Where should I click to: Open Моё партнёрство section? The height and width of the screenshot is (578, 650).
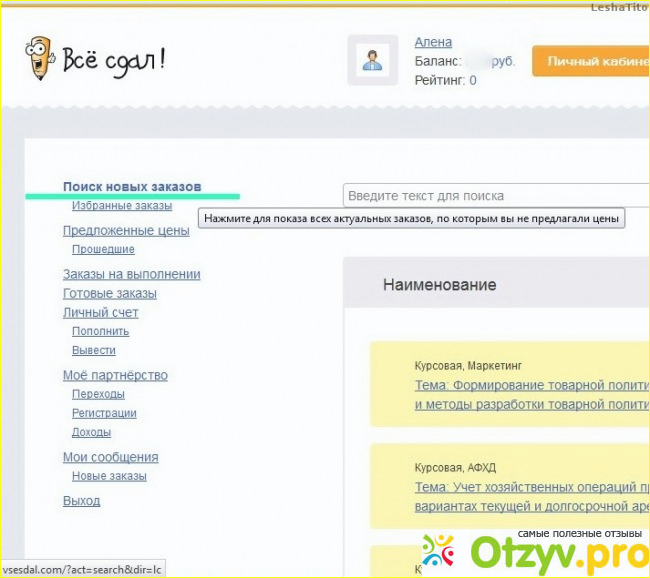click(115, 375)
